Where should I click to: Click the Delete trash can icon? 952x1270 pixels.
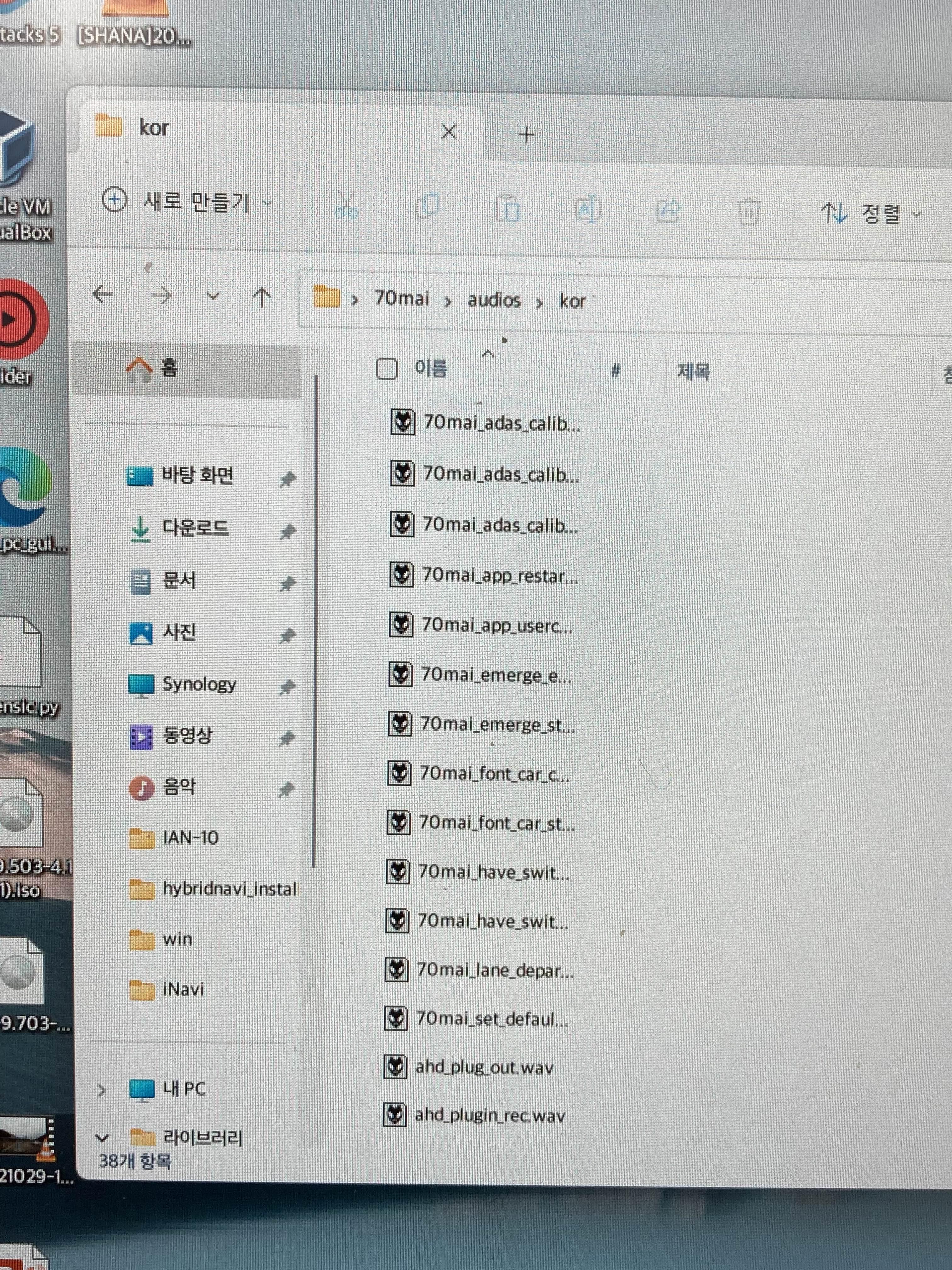pyautogui.click(x=748, y=212)
